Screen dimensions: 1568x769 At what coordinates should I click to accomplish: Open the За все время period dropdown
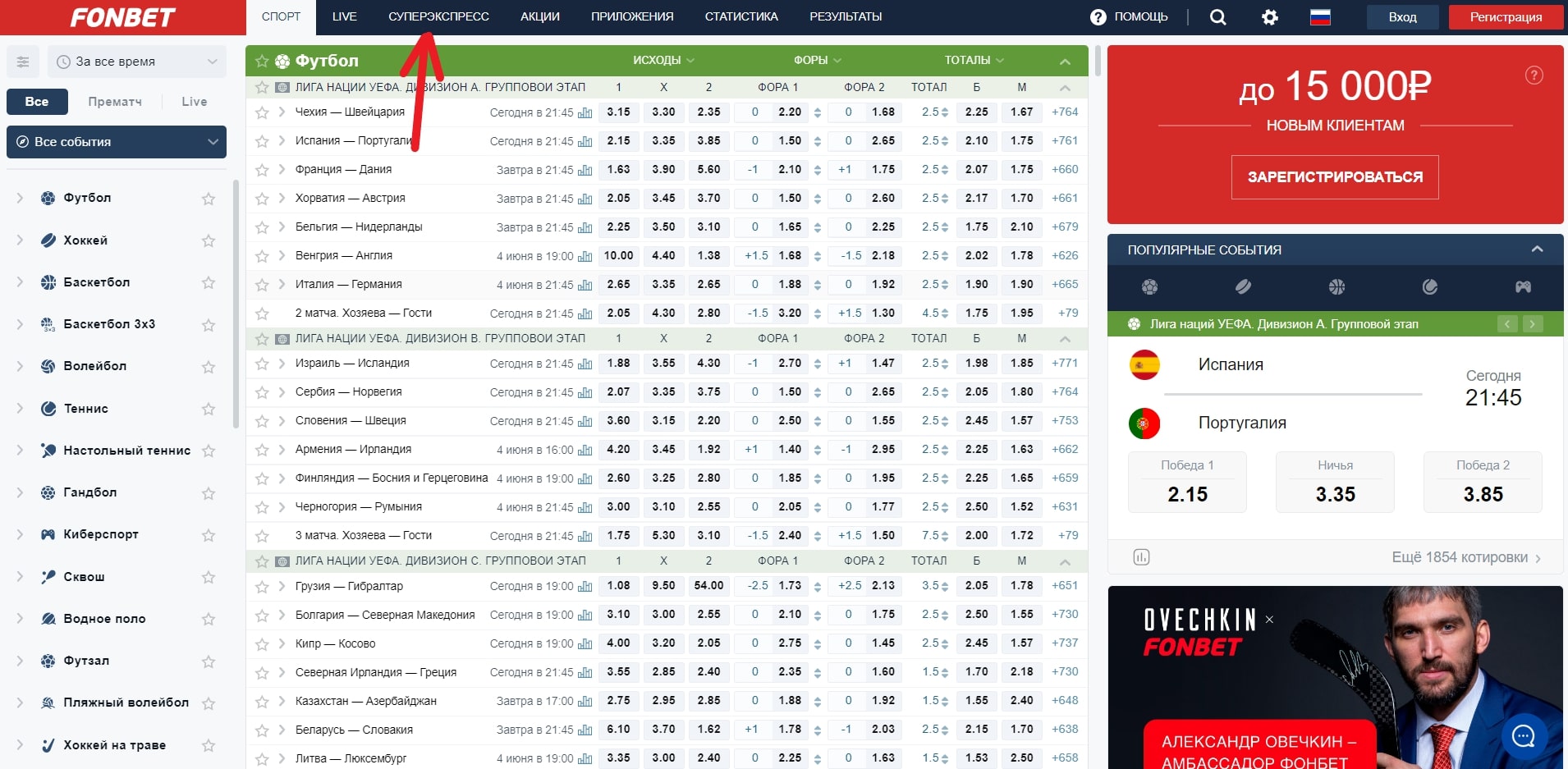pos(137,62)
